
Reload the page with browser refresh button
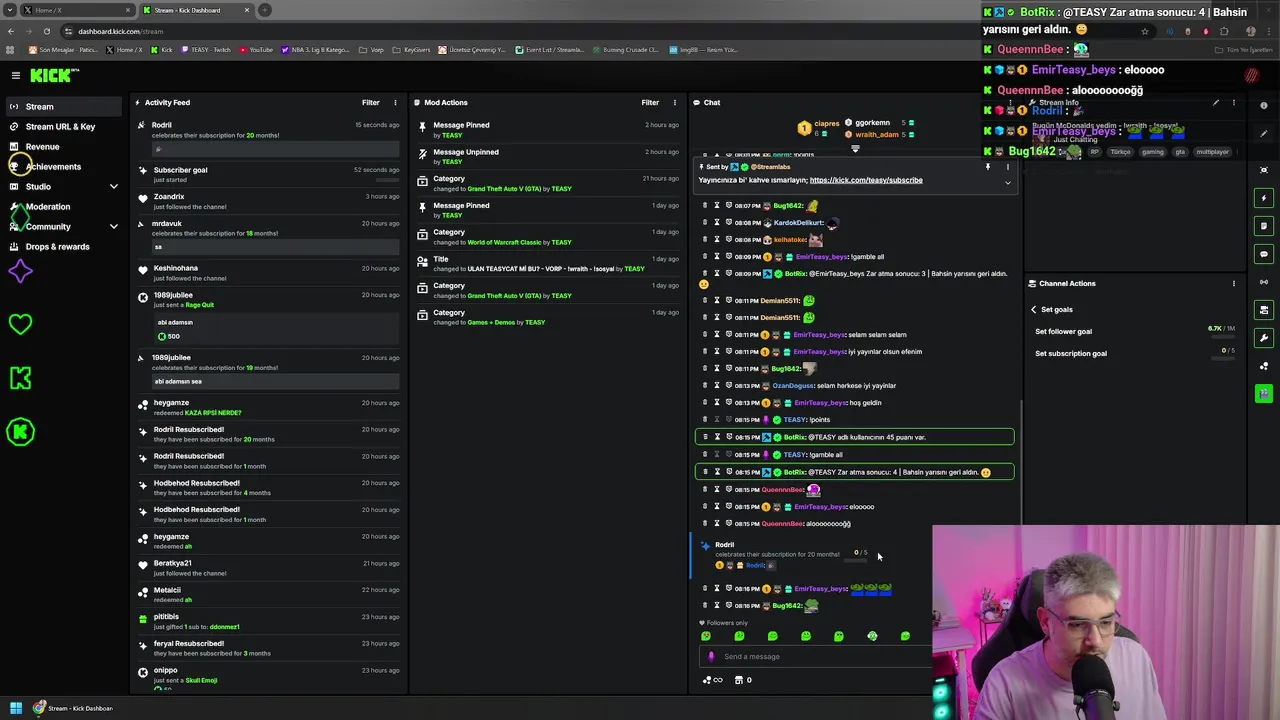pyautogui.click(x=46, y=31)
